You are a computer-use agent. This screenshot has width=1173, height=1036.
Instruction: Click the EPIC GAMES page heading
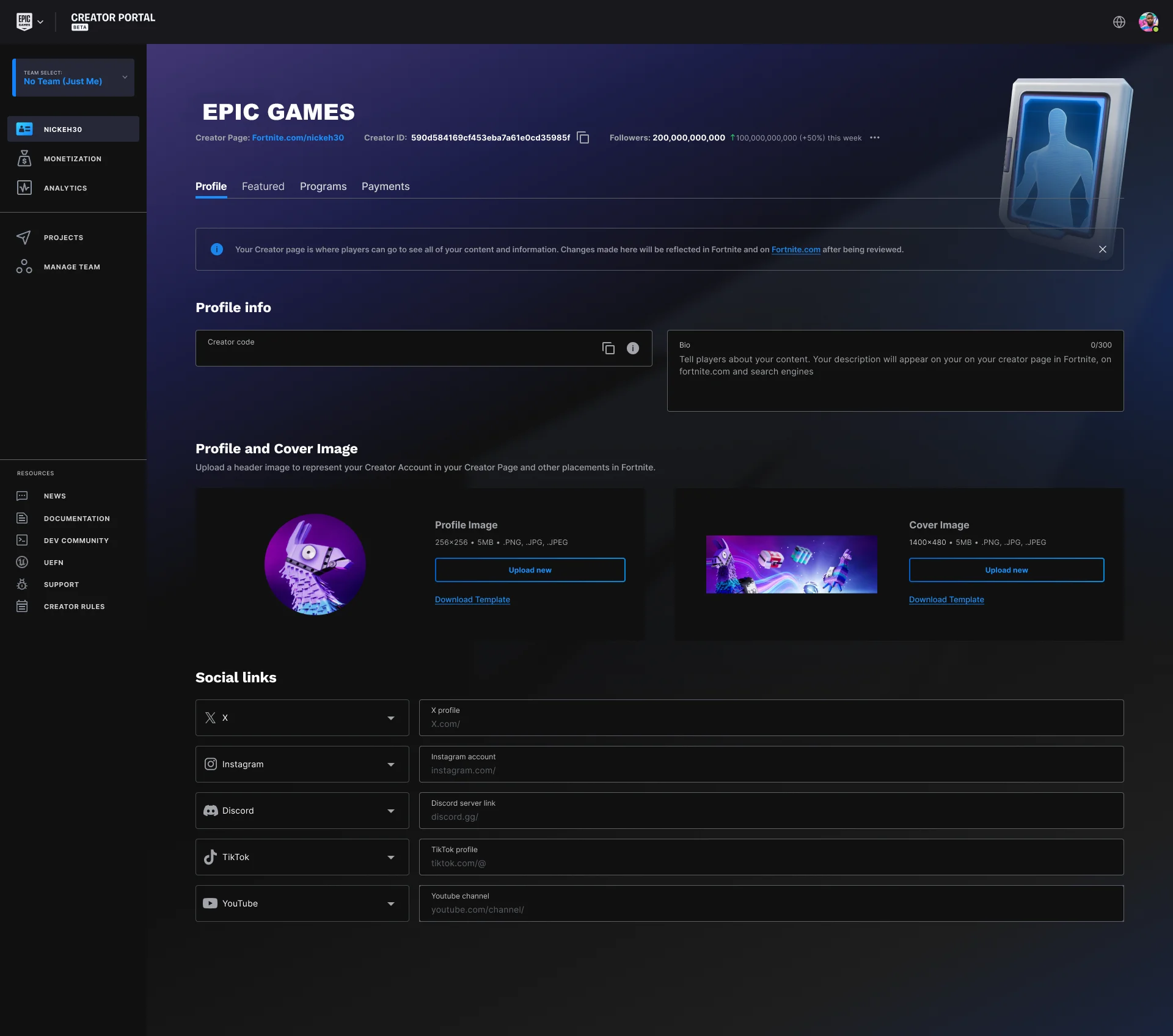[279, 112]
